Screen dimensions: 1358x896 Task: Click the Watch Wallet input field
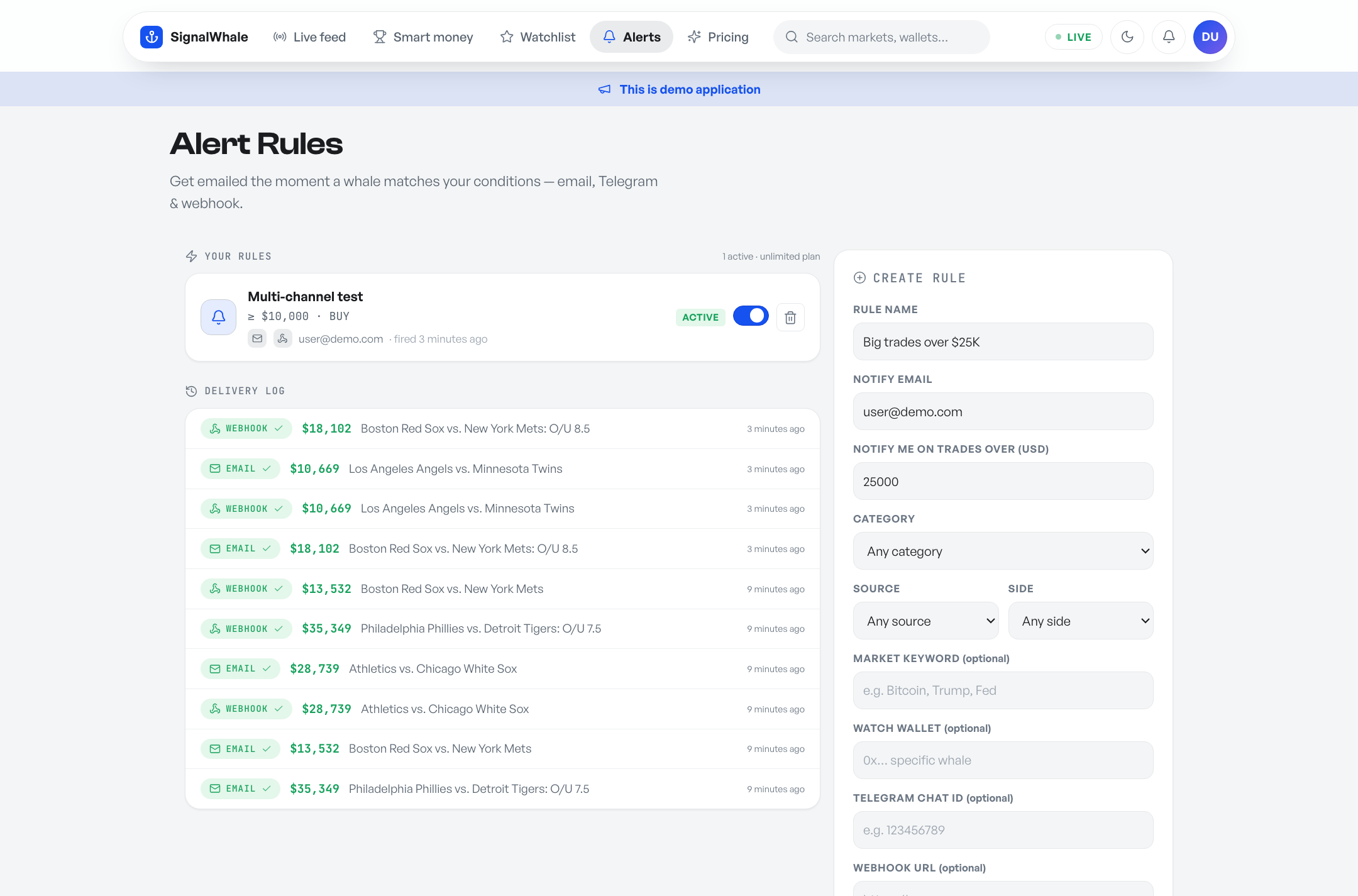(x=1003, y=760)
